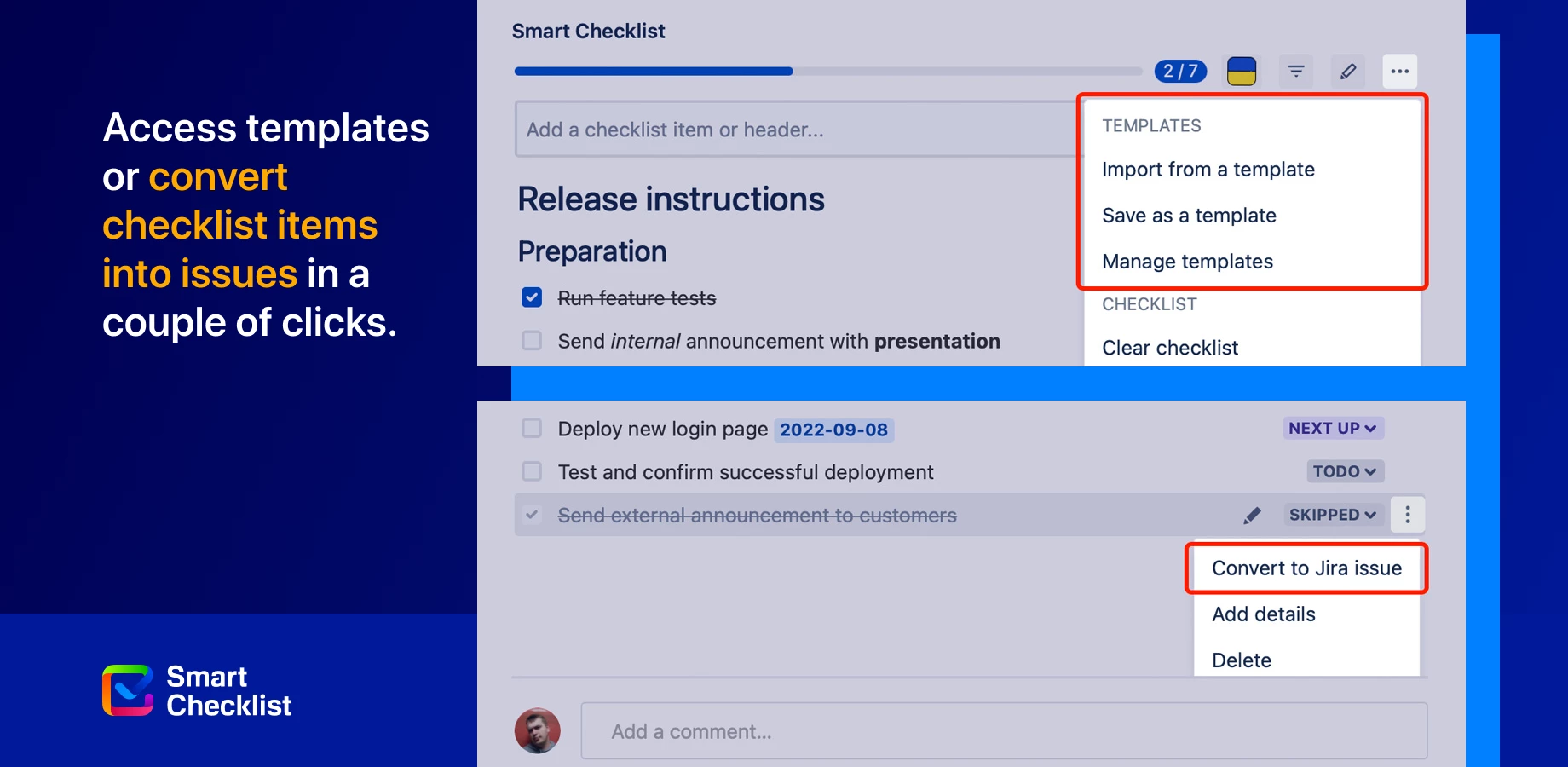Image resolution: width=1568 pixels, height=767 pixels.
Task: Click the pencil icon on the skipped item row
Action: tap(1252, 515)
